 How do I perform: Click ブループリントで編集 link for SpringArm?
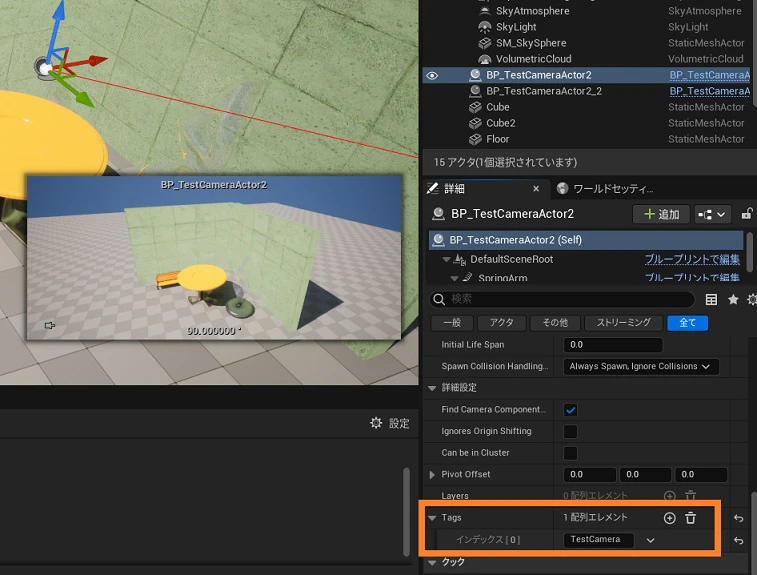[x=692, y=277]
